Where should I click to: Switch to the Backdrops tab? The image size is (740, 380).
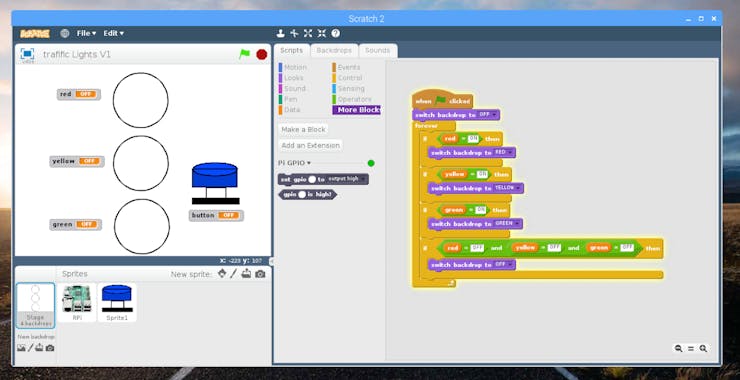pyautogui.click(x=334, y=51)
